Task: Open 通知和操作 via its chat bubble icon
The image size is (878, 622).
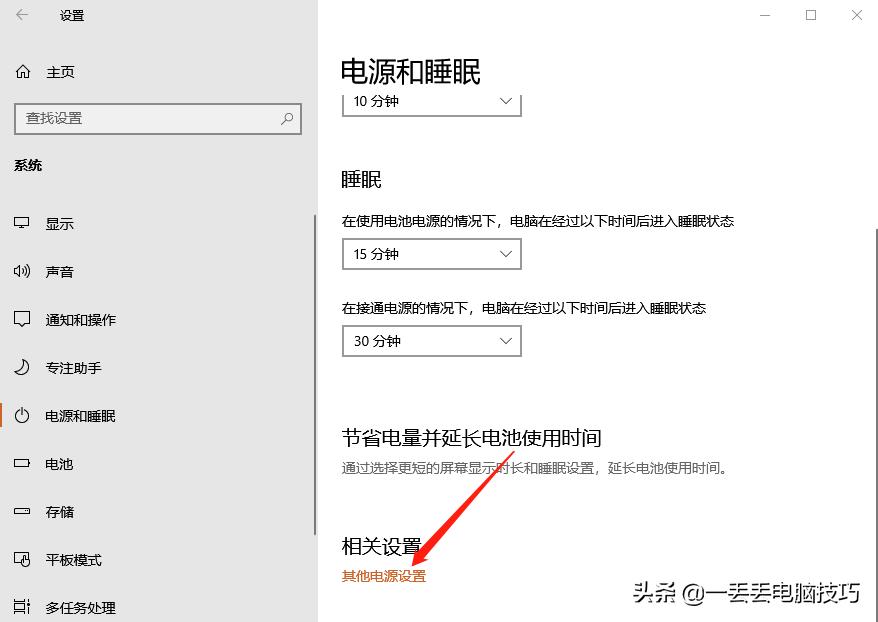Action: [22, 319]
